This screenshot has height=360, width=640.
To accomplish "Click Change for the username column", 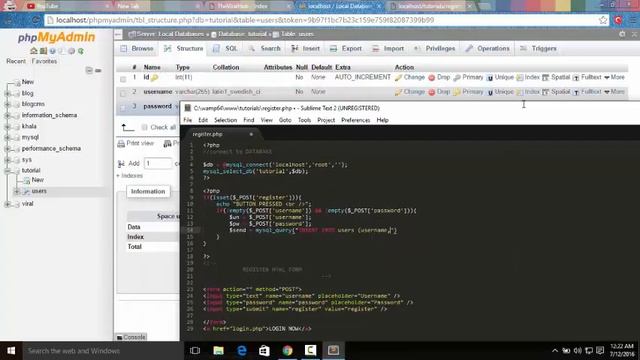I will pos(410,92).
